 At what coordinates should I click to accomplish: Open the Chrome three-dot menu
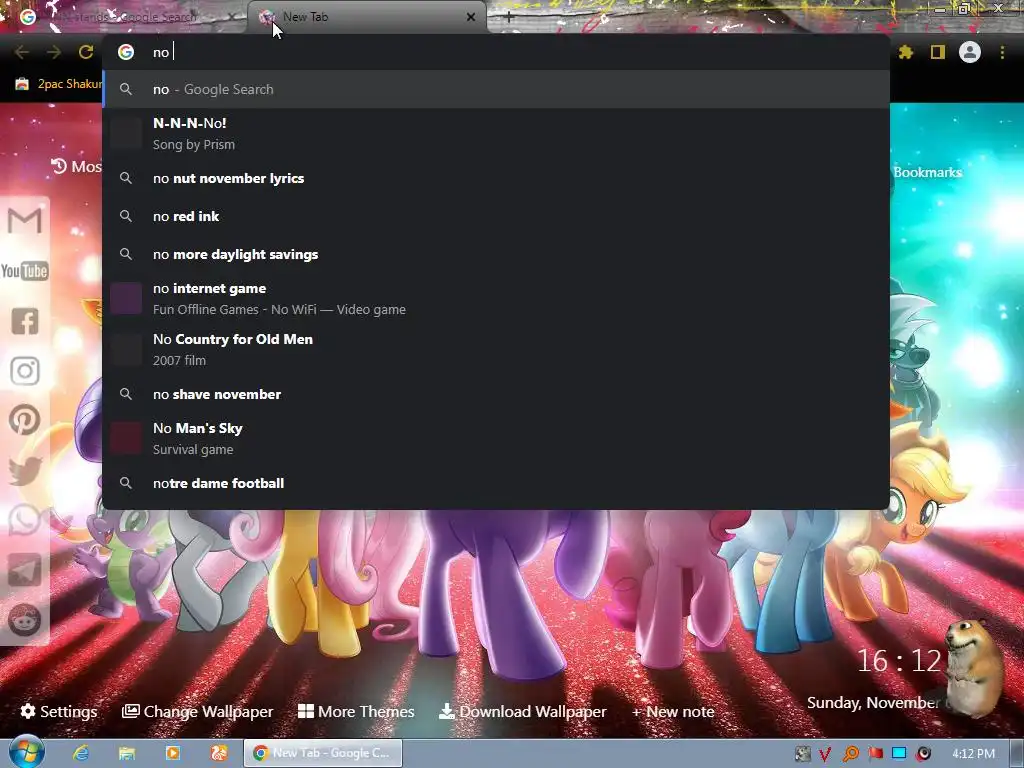pos(1002,52)
